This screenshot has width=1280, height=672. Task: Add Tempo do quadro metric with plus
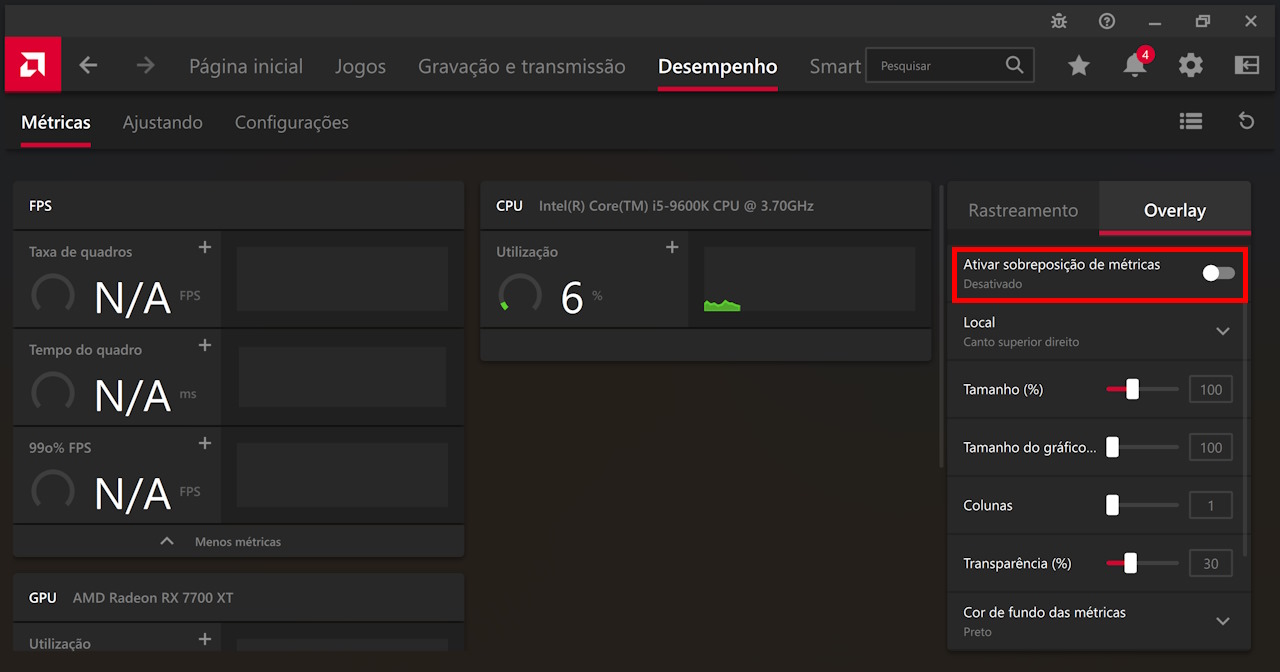(x=205, y=345)
